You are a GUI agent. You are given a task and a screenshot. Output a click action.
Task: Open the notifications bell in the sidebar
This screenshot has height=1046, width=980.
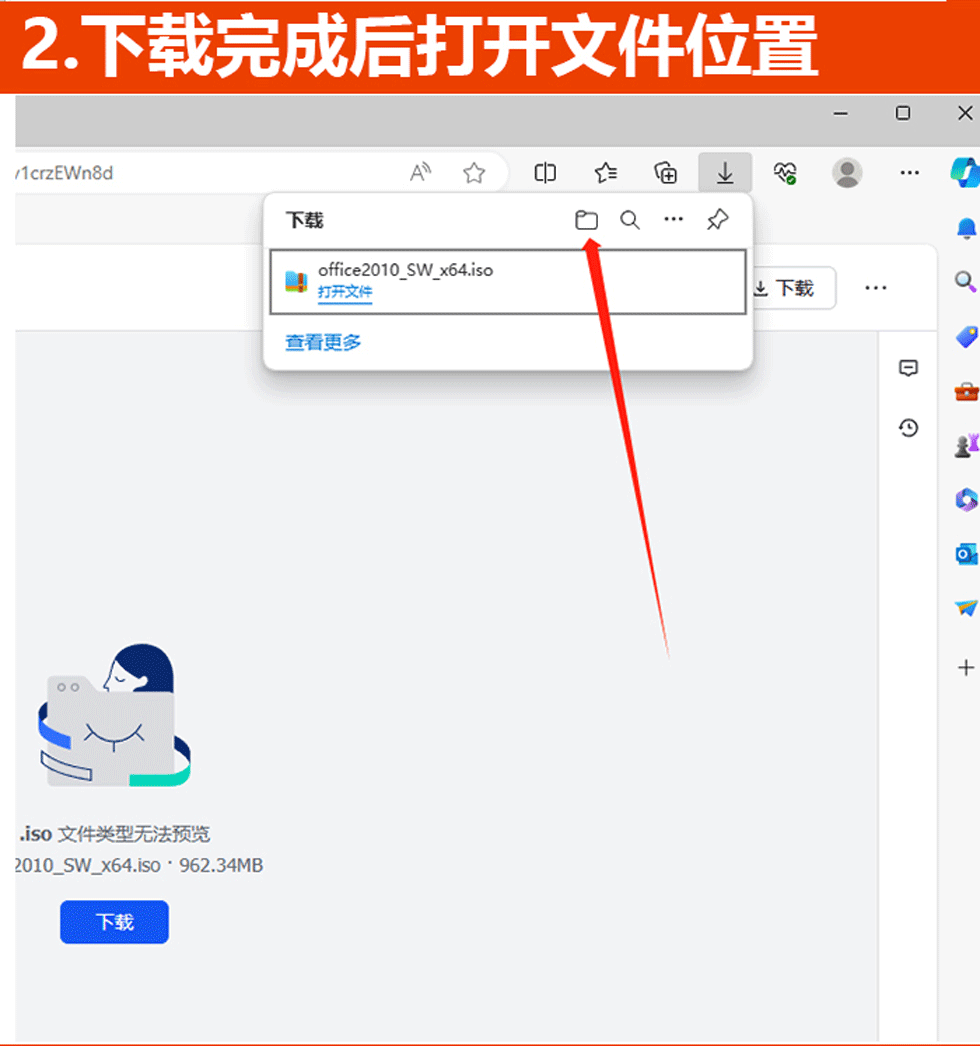pos(966,228)
